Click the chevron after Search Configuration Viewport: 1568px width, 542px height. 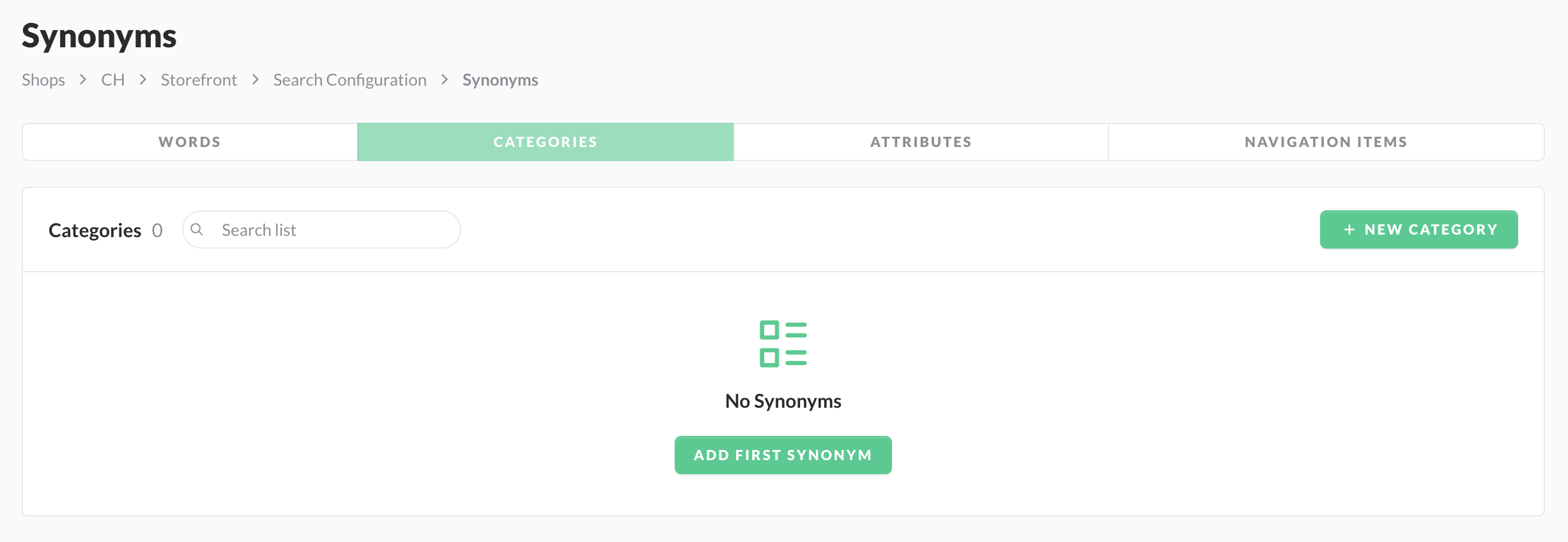point(445,80)
